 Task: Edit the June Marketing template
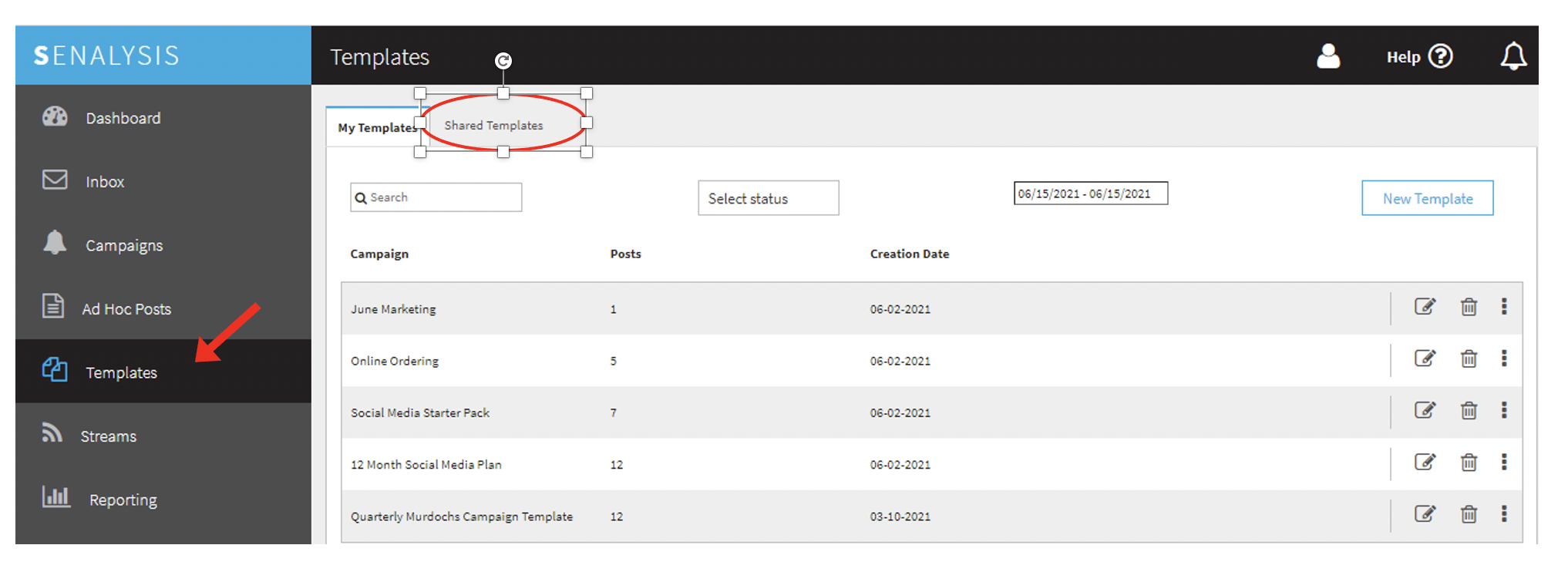tap(1425, 307)
